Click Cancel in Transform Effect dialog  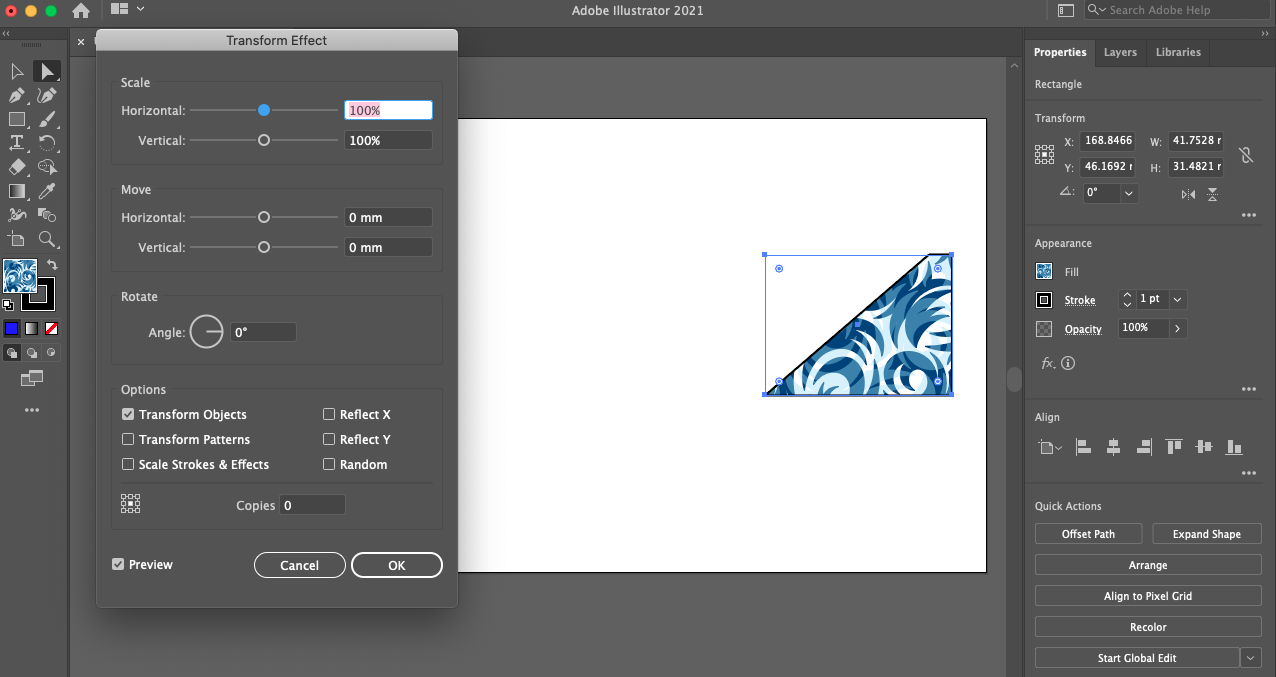click(x=299, y=565)
